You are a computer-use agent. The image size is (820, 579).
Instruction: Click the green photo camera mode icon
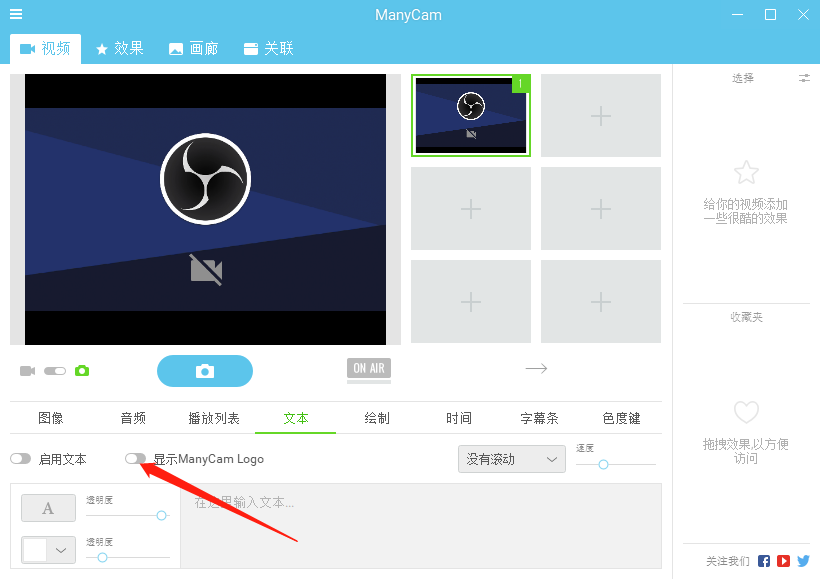click(x=82, y=371)
